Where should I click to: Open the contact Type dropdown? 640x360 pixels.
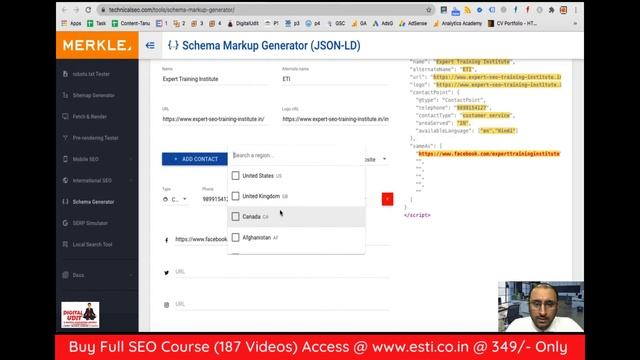click(x=176, y=199)
